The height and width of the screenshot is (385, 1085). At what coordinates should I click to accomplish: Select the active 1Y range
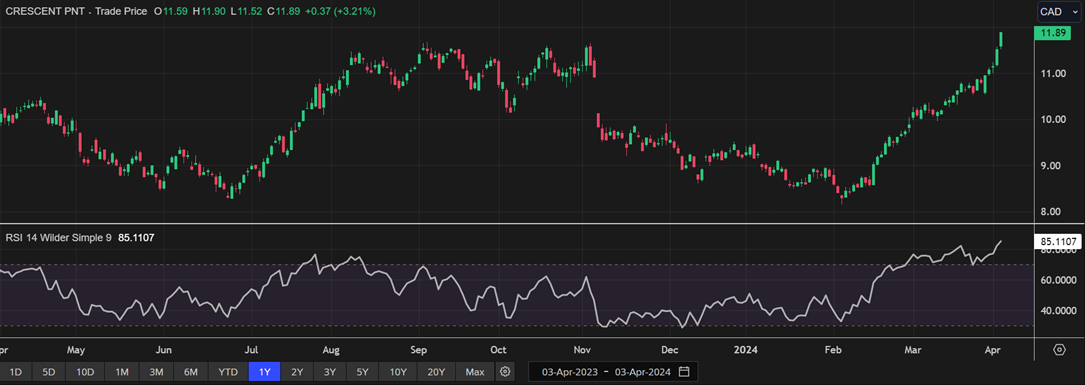coord(264,372)
